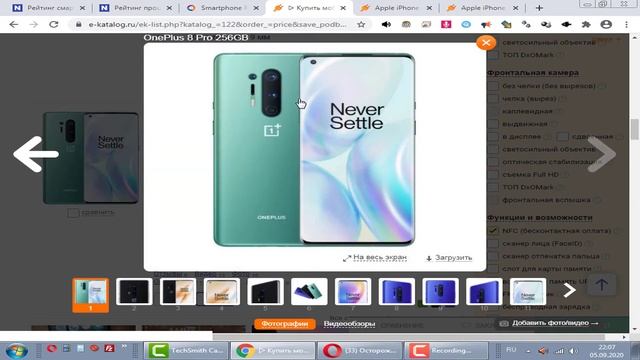Click the pink download extension icon
This screenshot has width=640, height=360.
pos(446,24)
